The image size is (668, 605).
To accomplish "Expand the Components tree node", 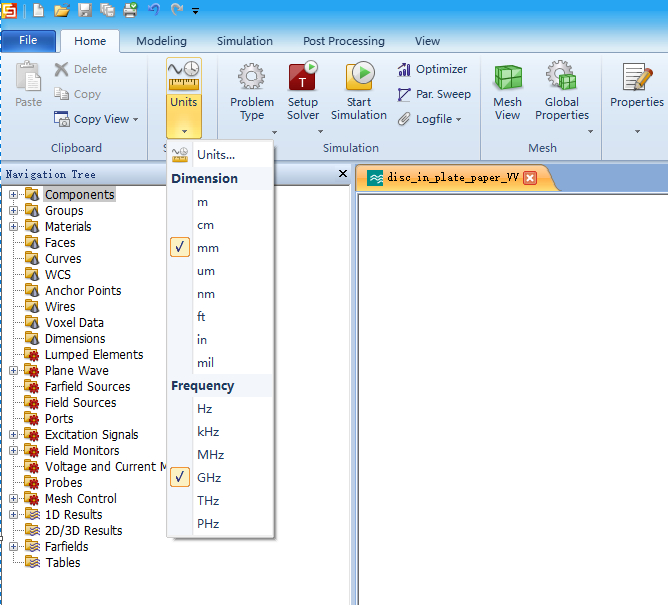I will pos(13,194).
